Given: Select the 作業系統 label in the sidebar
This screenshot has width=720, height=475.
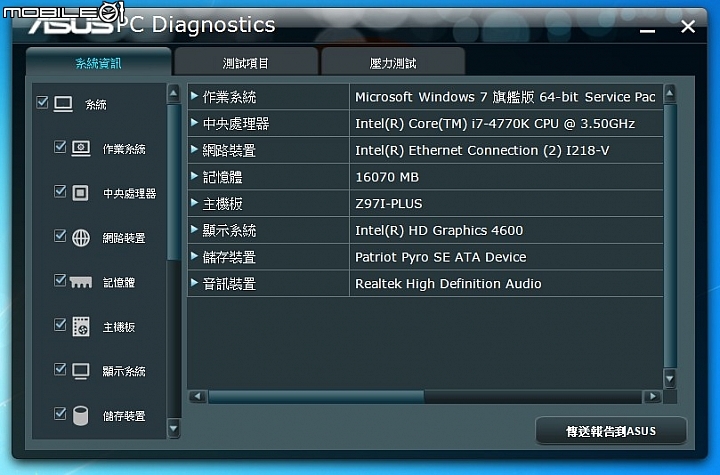Looking at the screenshot, I should point(124,149).
